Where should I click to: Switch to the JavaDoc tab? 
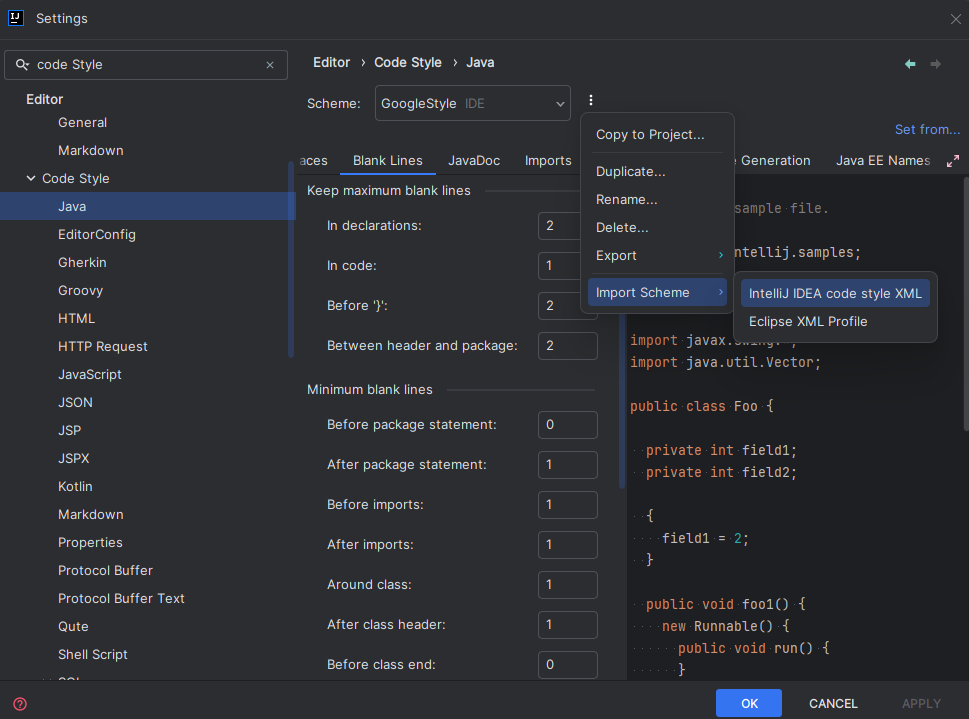click(474, 161)
